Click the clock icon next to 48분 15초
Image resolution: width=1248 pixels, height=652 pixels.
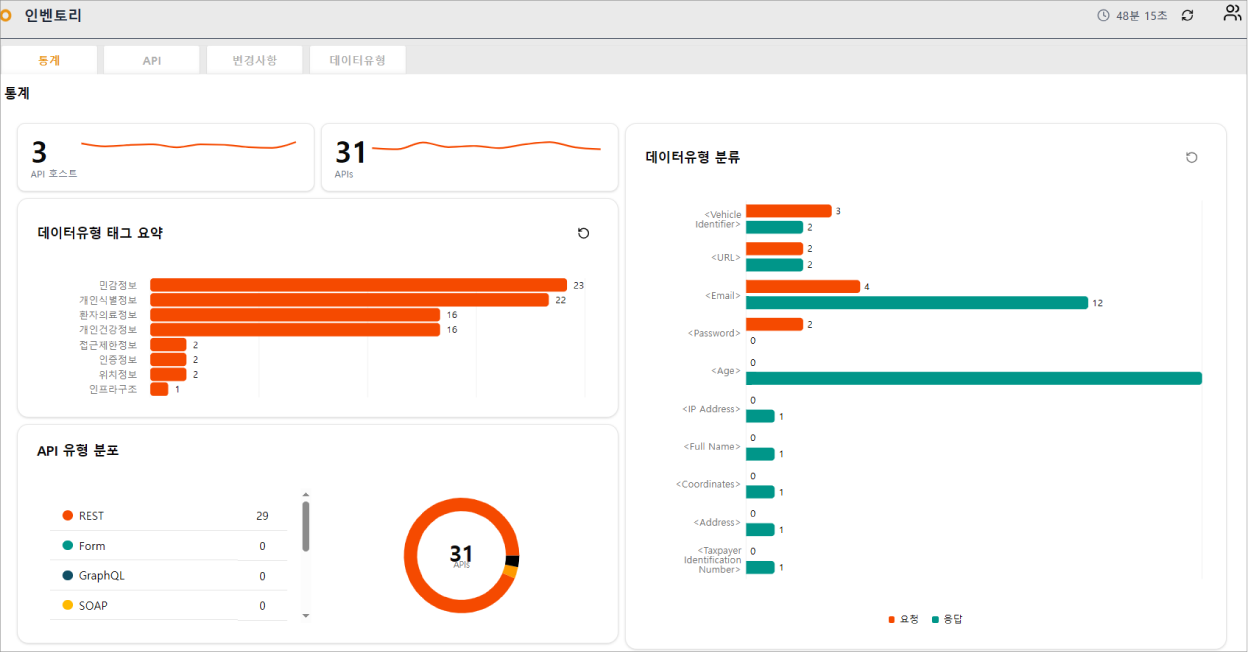pos(1104,15)
